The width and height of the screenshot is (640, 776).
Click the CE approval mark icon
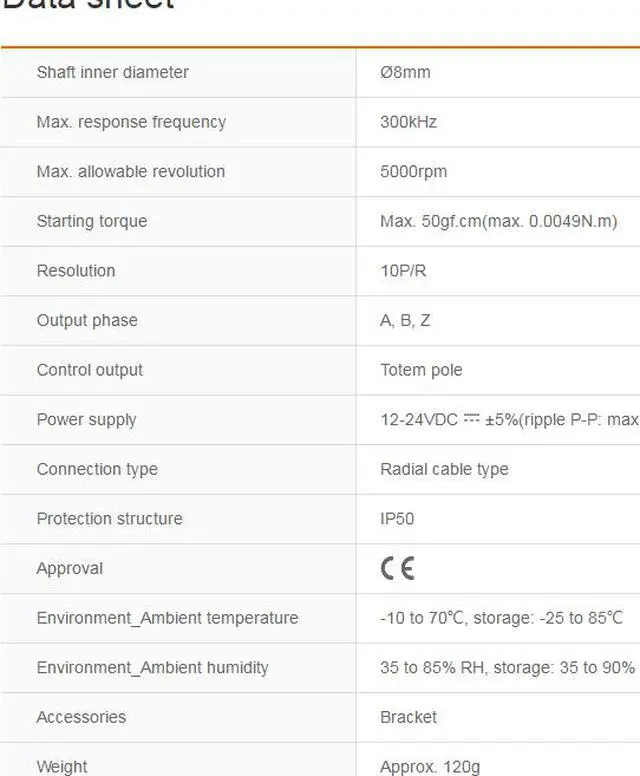[x=397, y=568]
